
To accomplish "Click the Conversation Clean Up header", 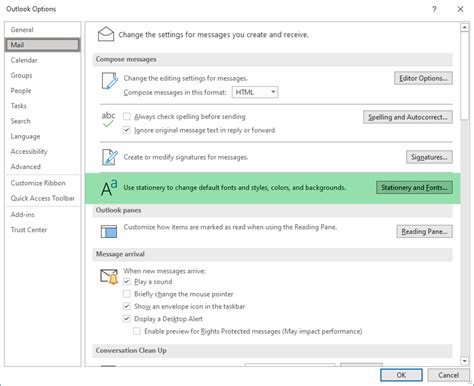I will [272, 351].
